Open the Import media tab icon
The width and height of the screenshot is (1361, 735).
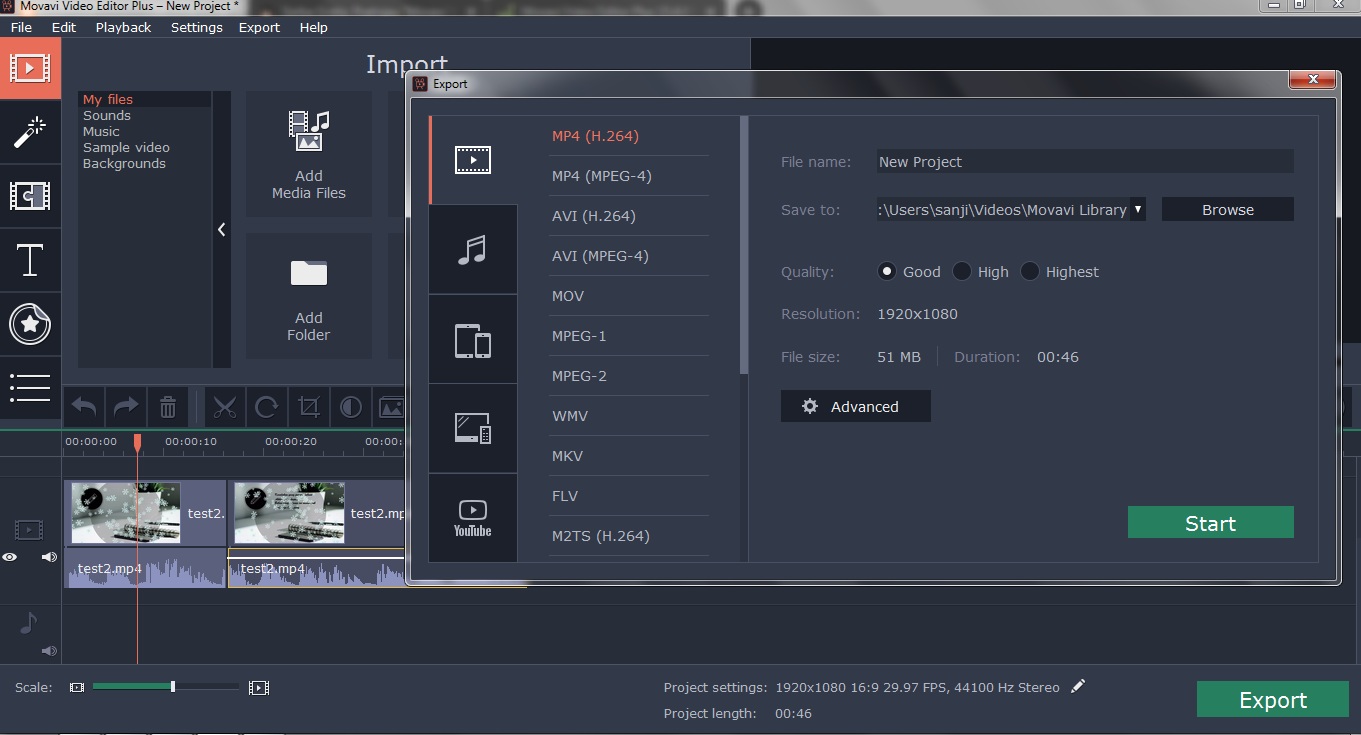30,67
